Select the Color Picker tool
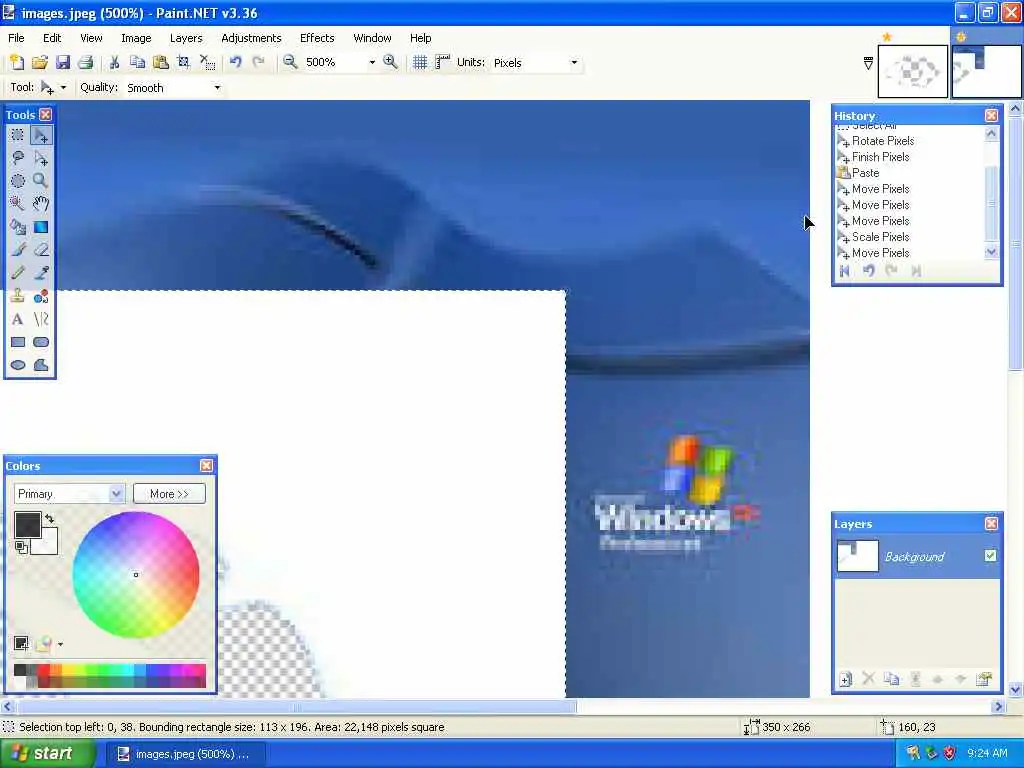Image resolution: width=1024 pixels, height=768 pixels. pyautogui.click(x=40, y=273)
